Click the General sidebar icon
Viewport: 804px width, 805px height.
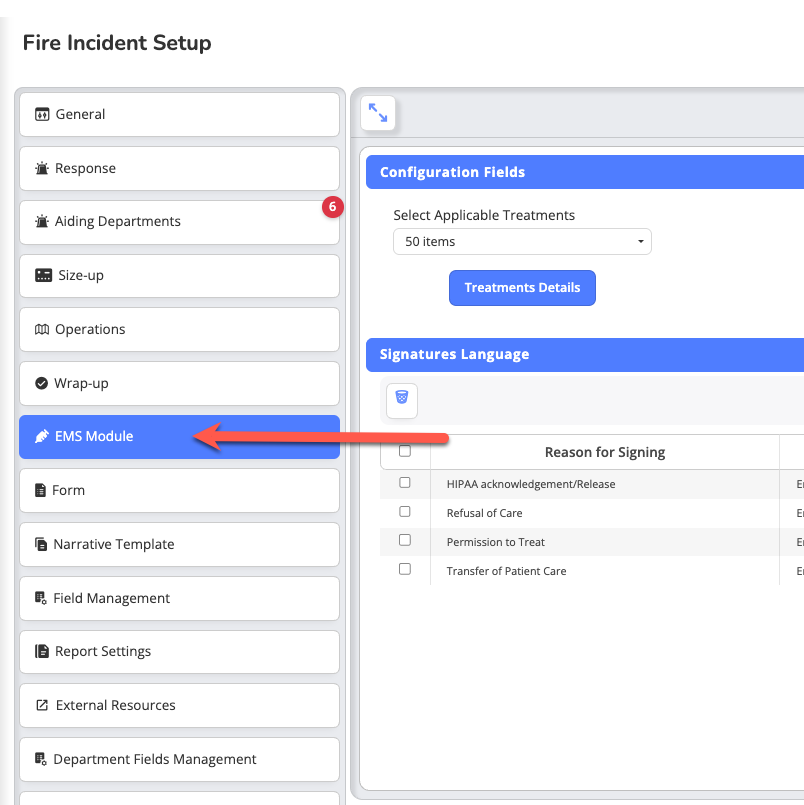pyautogui.click(x=42, y=115)
